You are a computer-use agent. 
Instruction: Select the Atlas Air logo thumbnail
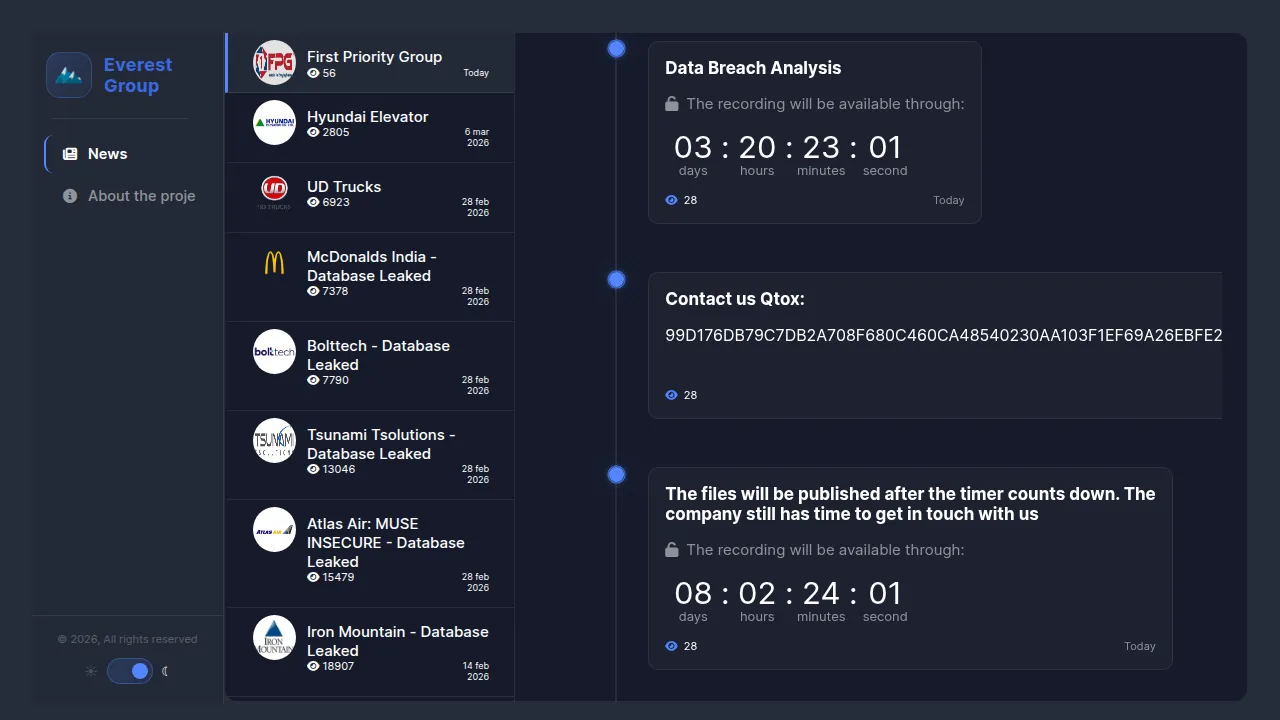[x=274, y=530]
